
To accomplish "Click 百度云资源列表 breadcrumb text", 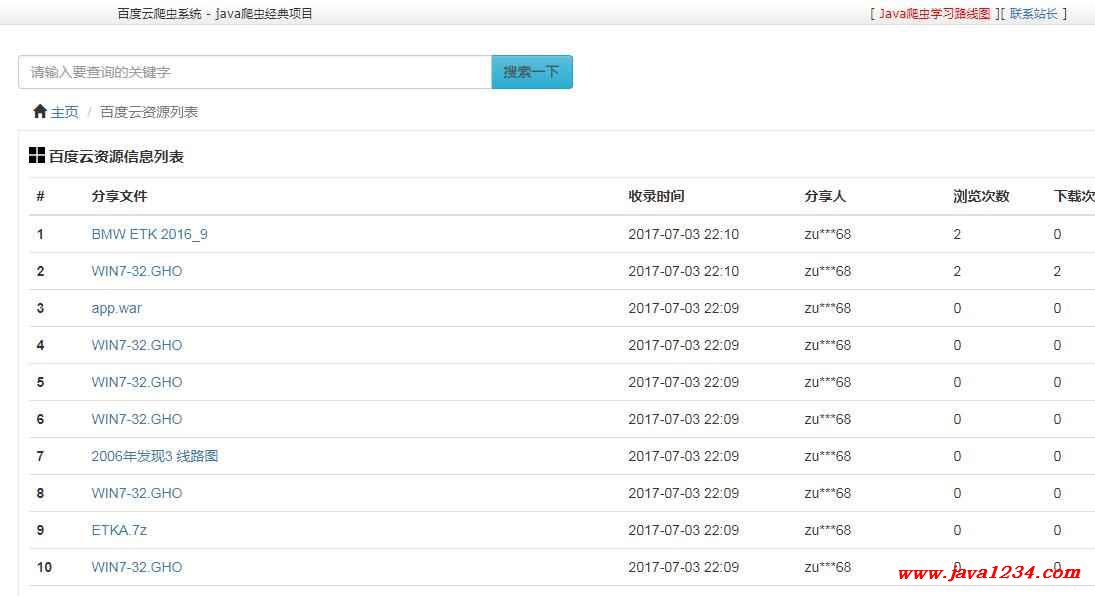I will [149, 112].
